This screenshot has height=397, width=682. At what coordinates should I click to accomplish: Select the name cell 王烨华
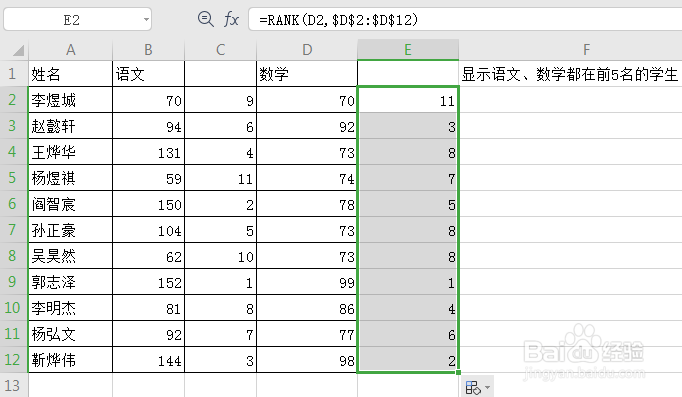pyautogui.click(x=70, y=152)
